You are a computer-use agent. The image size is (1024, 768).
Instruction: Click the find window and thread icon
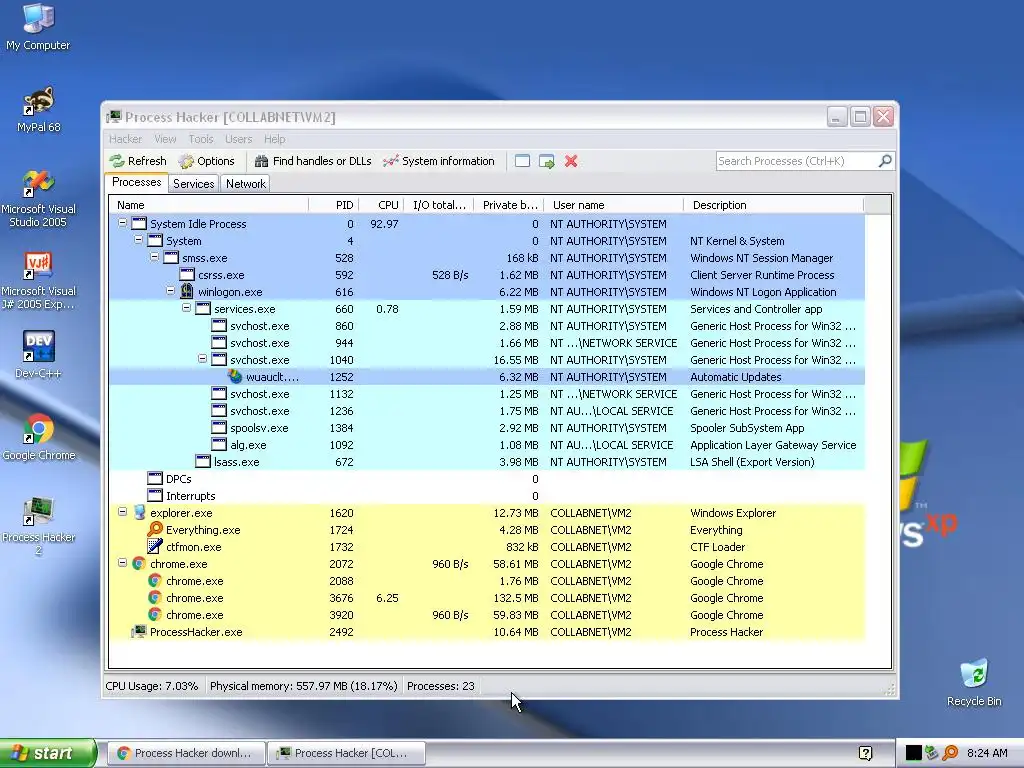pos(546,161)
